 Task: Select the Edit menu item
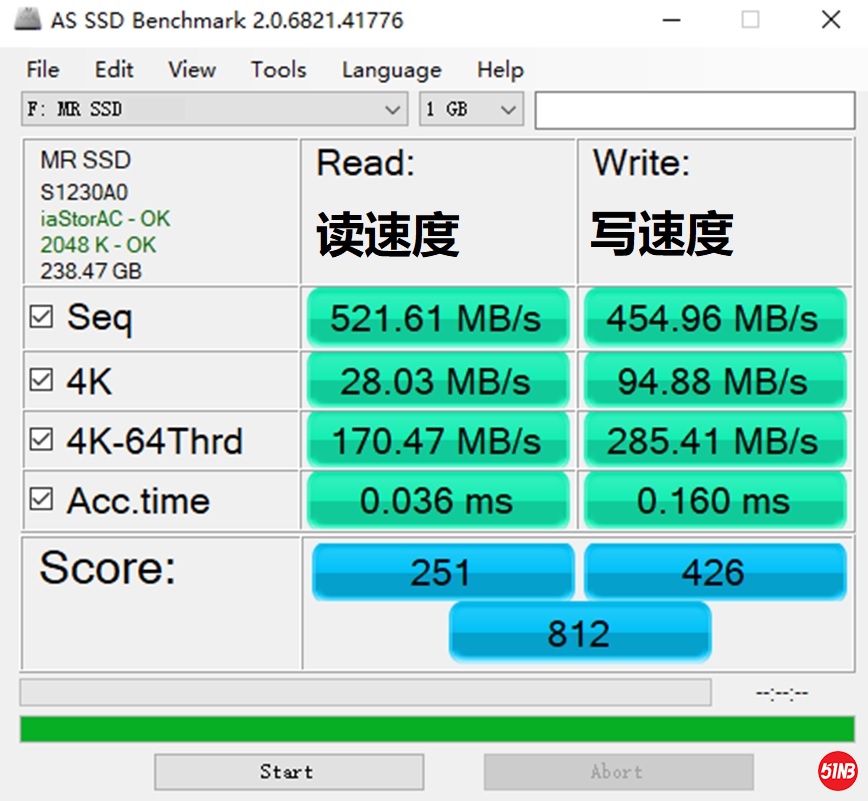pyautogui.click(x=113, y=70)
